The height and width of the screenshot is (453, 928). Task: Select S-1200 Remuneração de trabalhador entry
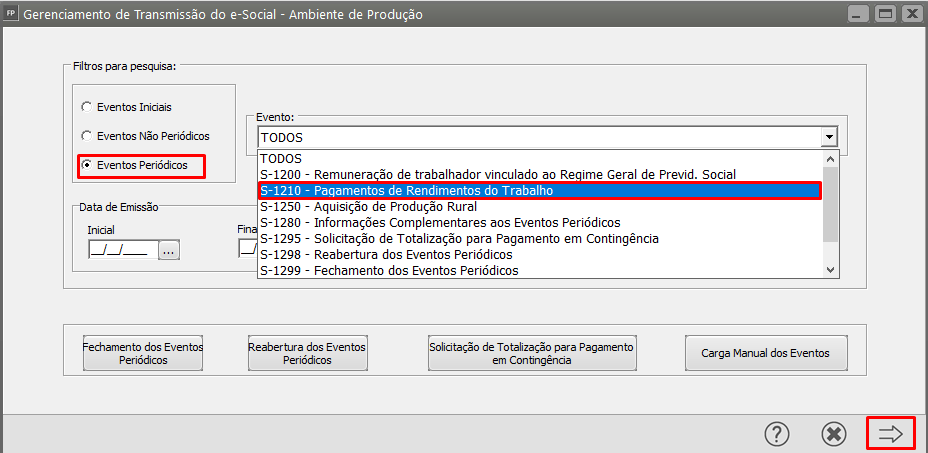[x=540, y=175]
